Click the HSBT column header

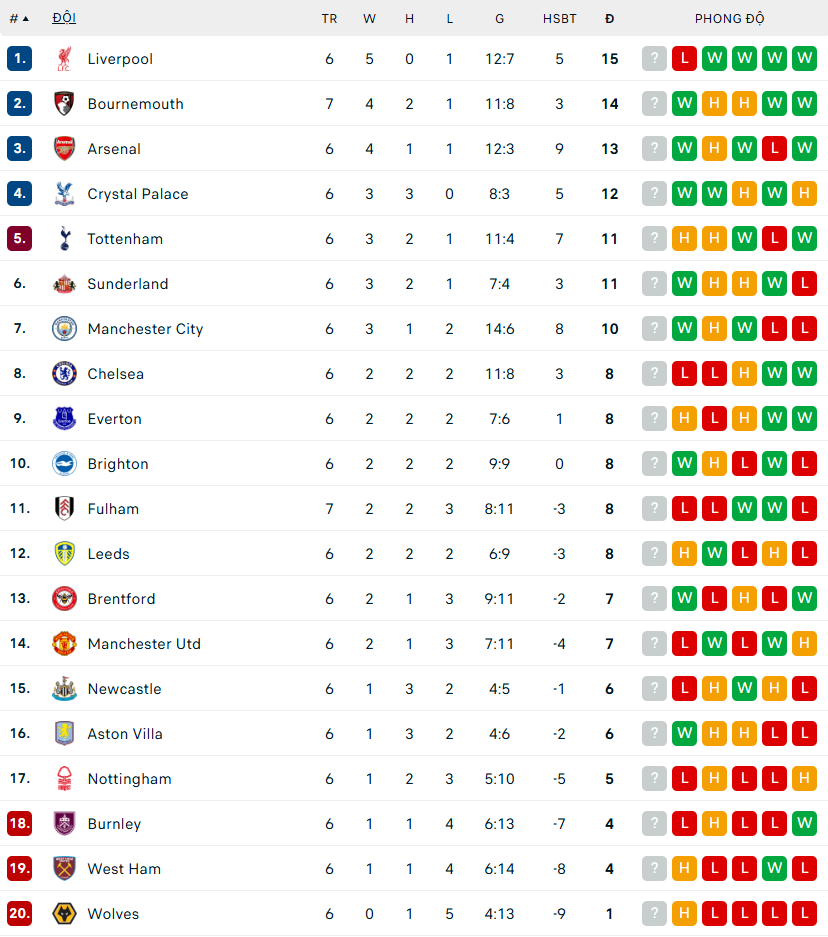[559, 18]
